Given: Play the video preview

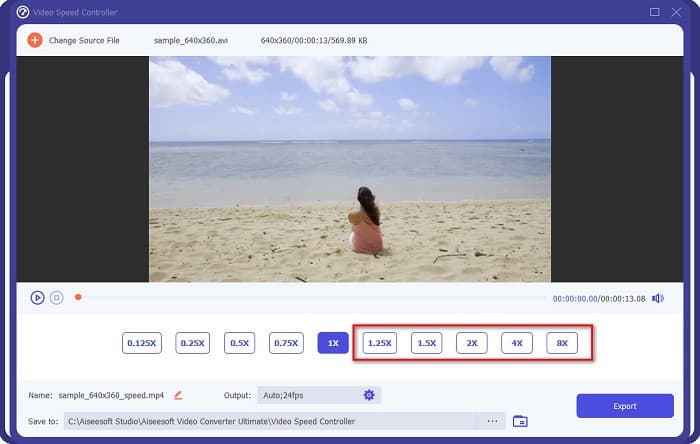Looking at the screenshot, I should (x=38, y=298).
